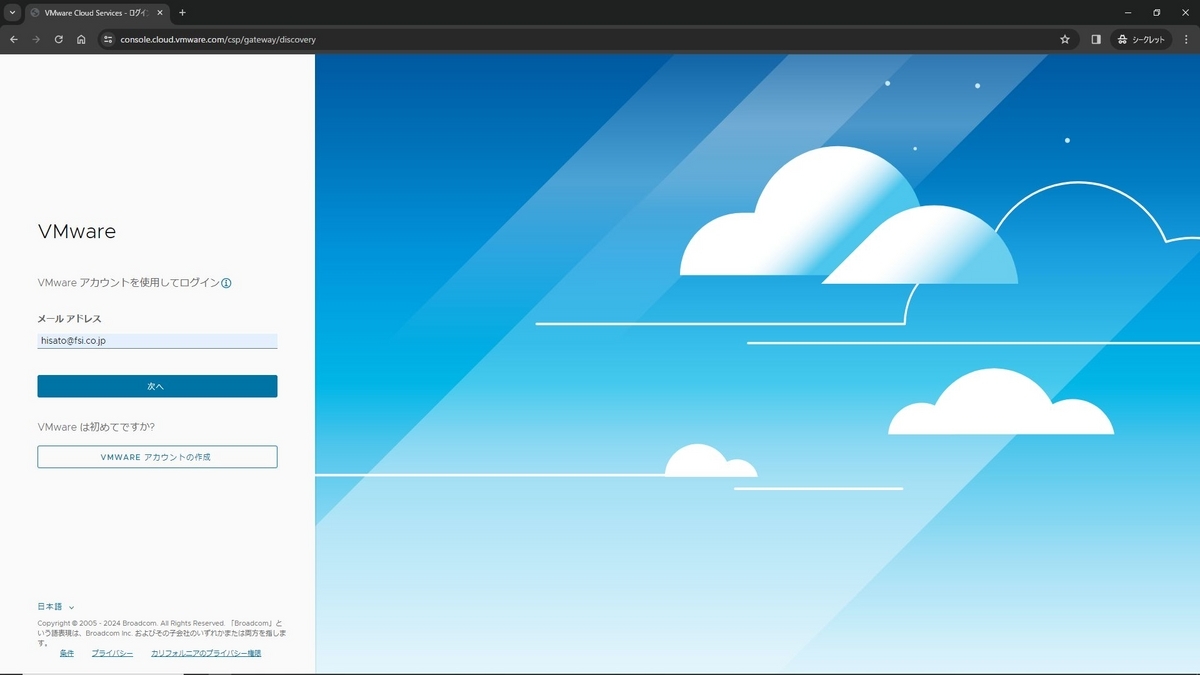Click the Broadcom copyright notice text
The height and width of the screenshot is (675, 1200).
pos(163,632)
